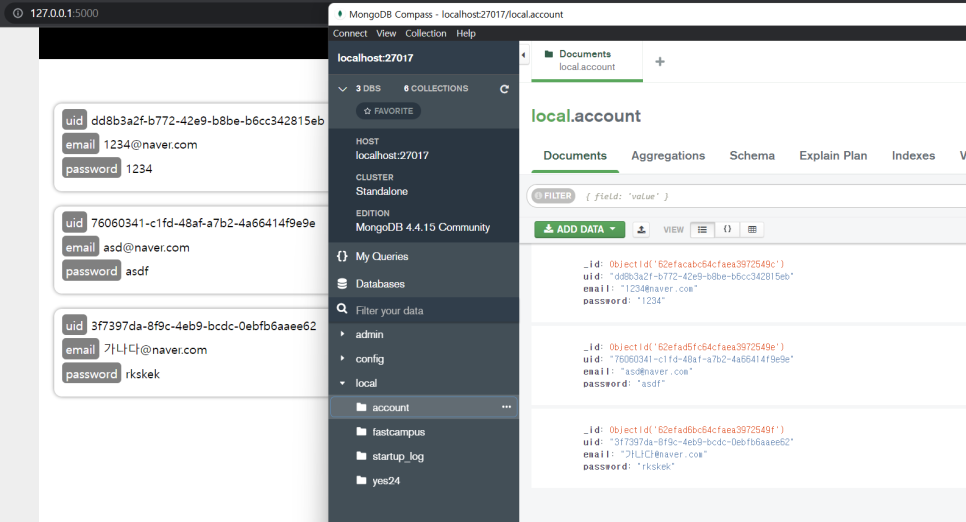This screenshot has height=522, width=966.
Task: Click email value "asd@naver.com" in Compass
Action: click(657, 372)
